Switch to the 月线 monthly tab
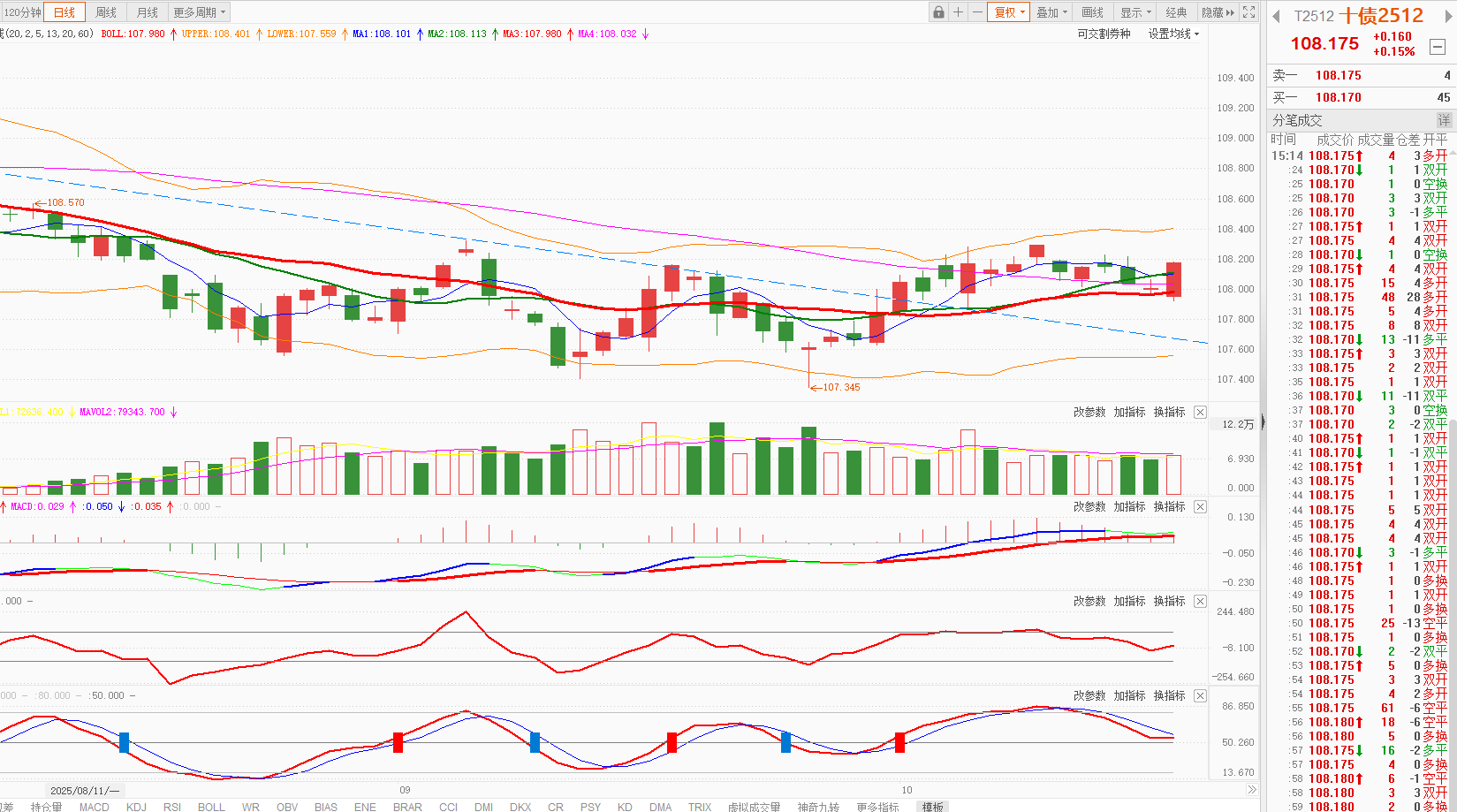Image resolution: width=1457 pixels, height=812 pixels. click(x=148, y=12)
